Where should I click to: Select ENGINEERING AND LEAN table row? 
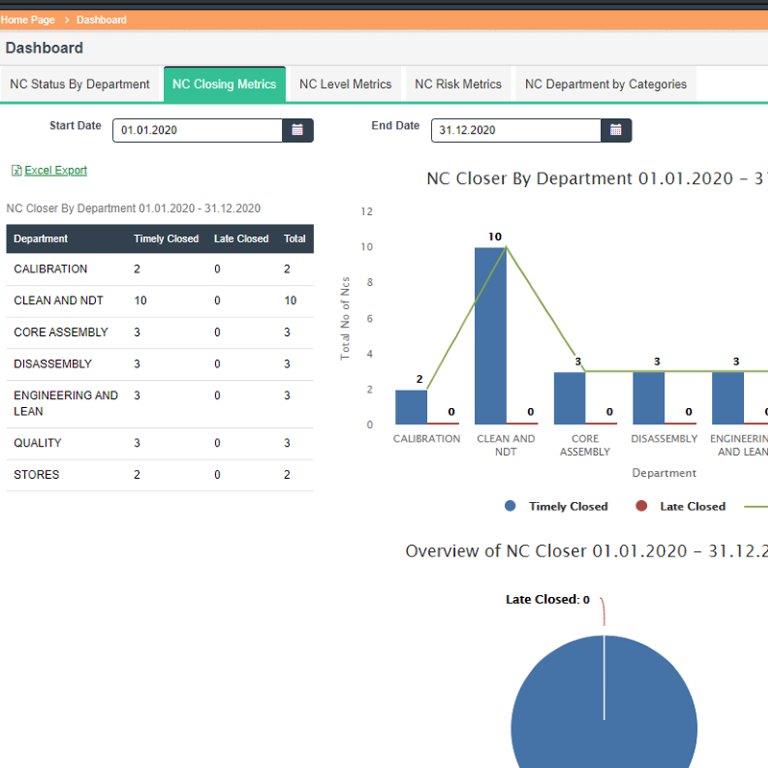pyautogui.click(x=160, y=404)
